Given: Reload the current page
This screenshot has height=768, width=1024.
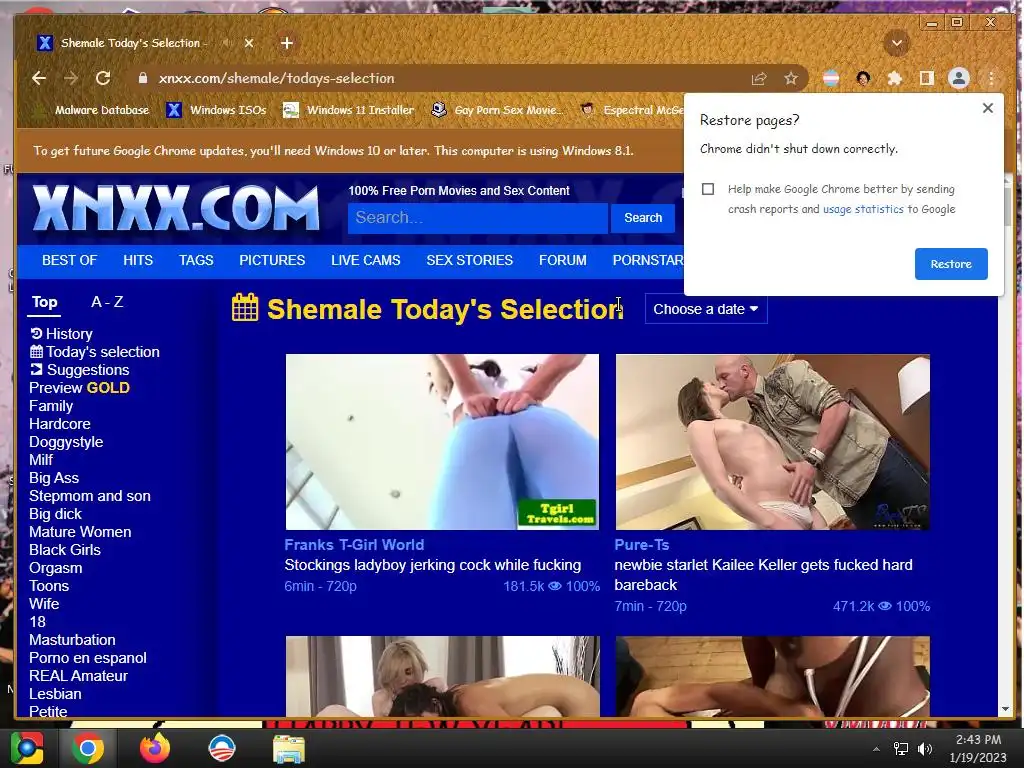Looking at the screenshot, I should (103, 78).
